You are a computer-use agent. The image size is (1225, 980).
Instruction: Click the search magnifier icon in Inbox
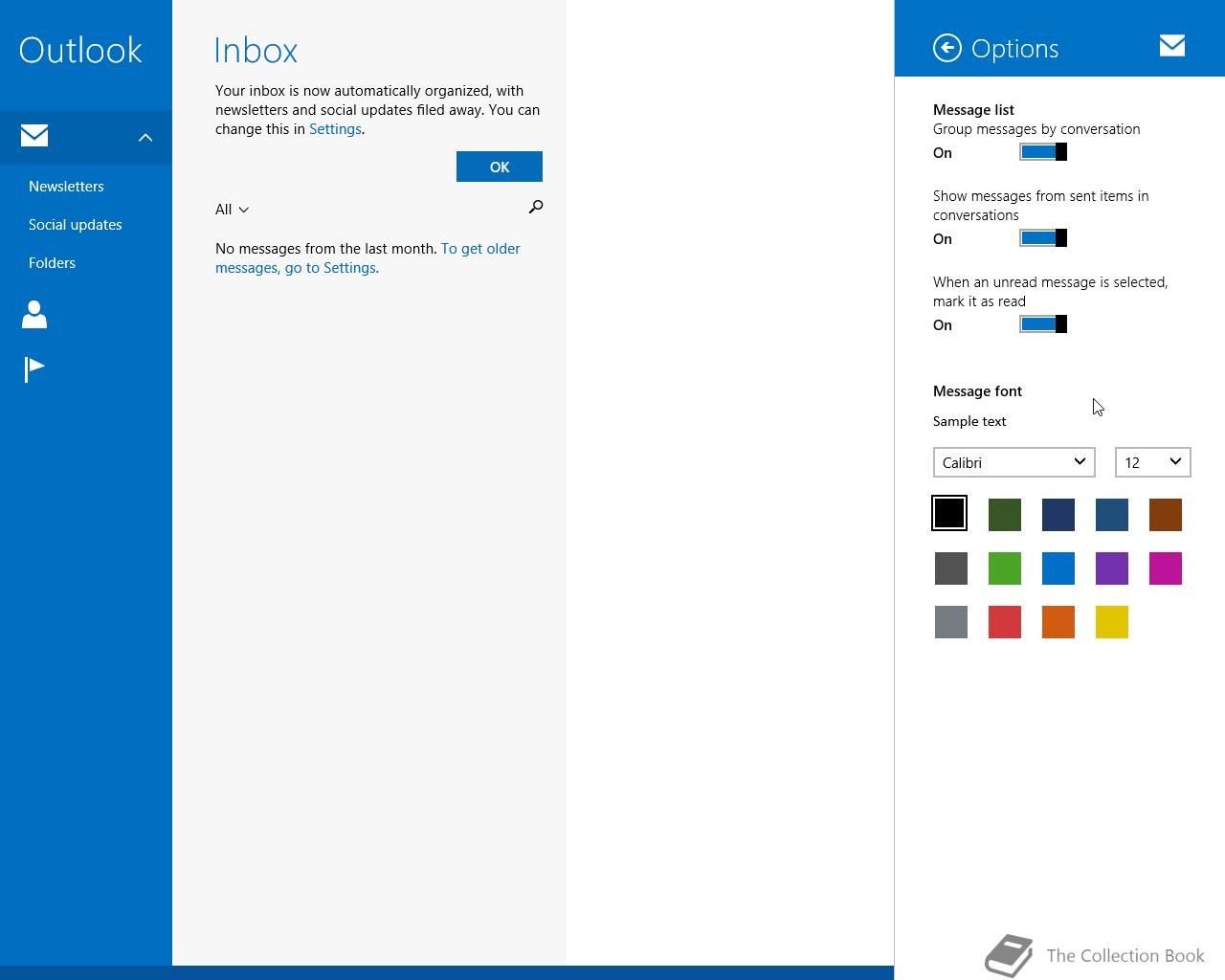pyautogui.click(x=536, y=207)
